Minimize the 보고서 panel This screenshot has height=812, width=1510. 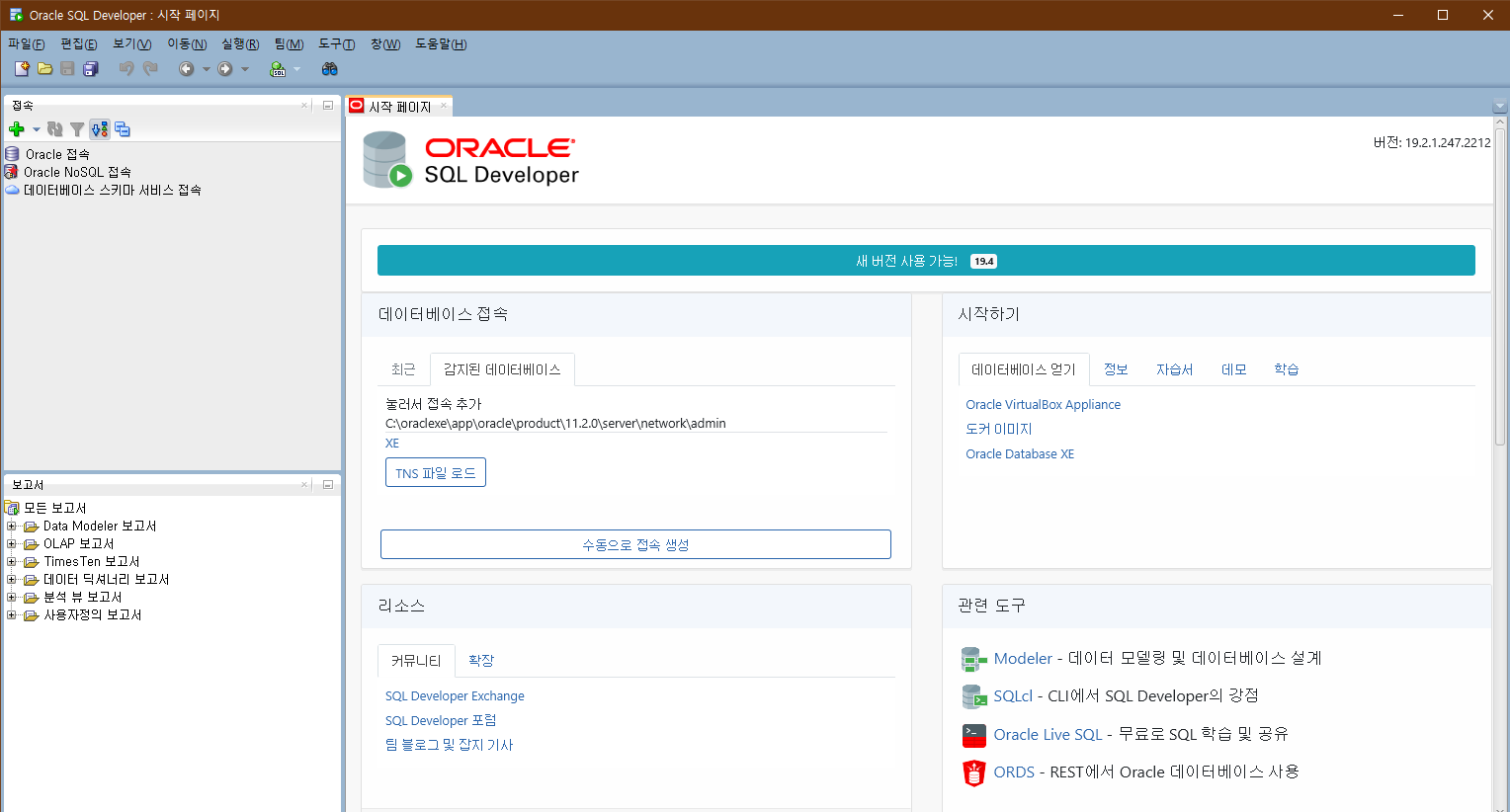328,484
